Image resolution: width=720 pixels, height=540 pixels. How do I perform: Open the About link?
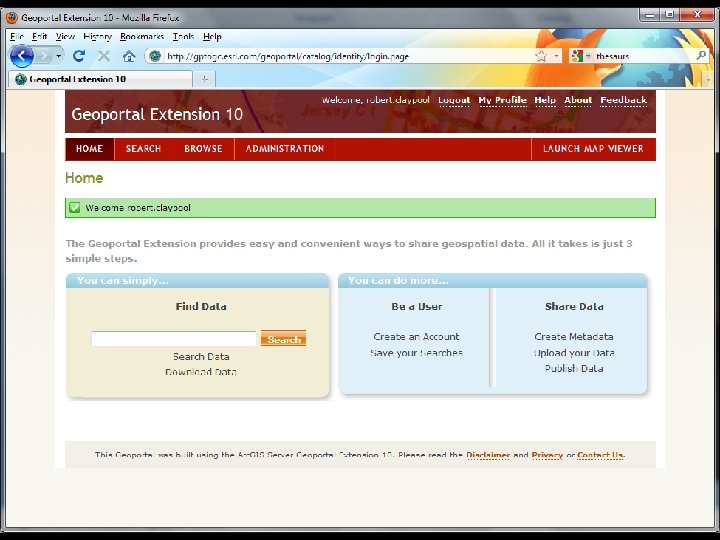tap(578, 100)
